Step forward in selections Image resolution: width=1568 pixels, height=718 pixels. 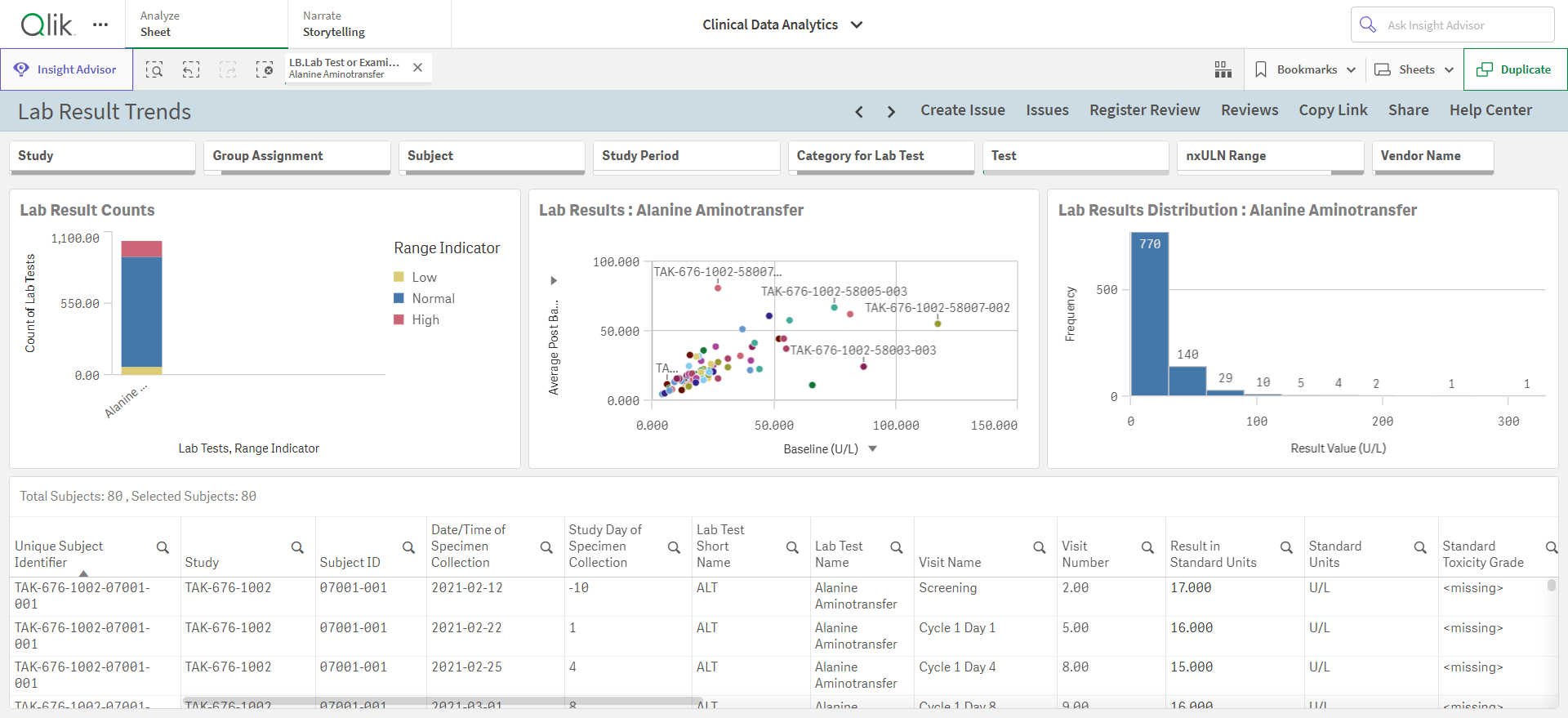pyautogui.click(x=228, y=69)
